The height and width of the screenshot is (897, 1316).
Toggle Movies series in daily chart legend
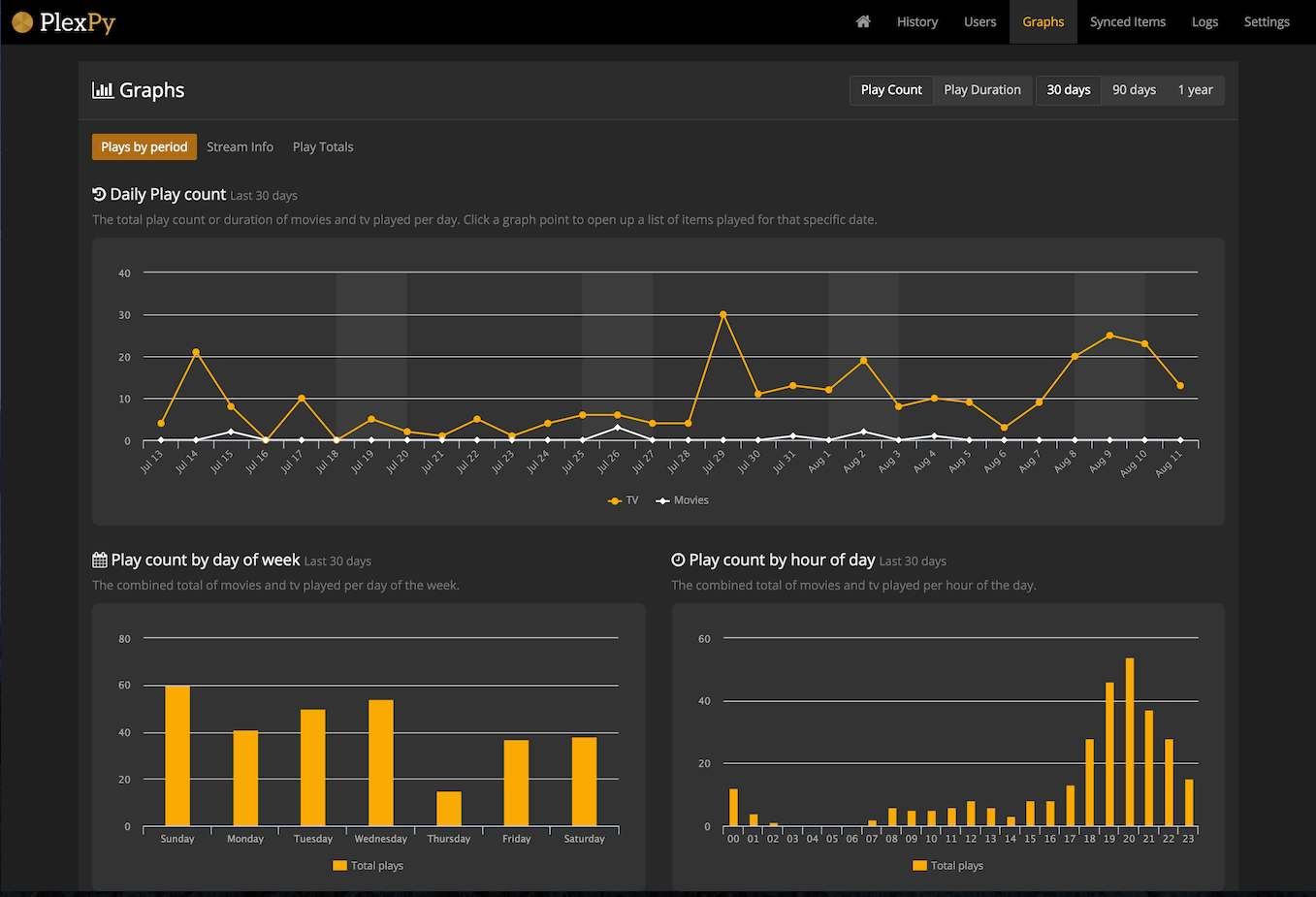click(683, 500)
